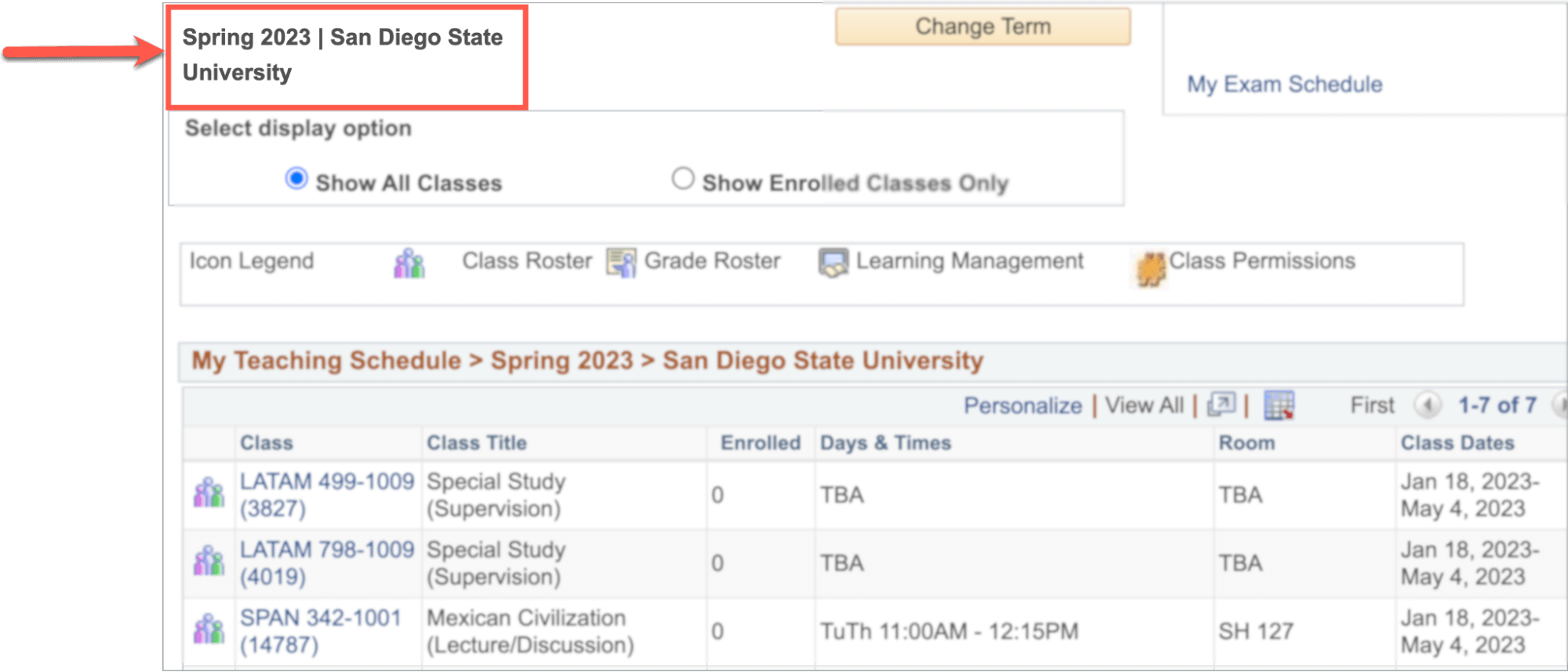Select Show Enrolled Classes Only option
The image size is (1568, 672).
pyautogui.click(x=683, y=179)
